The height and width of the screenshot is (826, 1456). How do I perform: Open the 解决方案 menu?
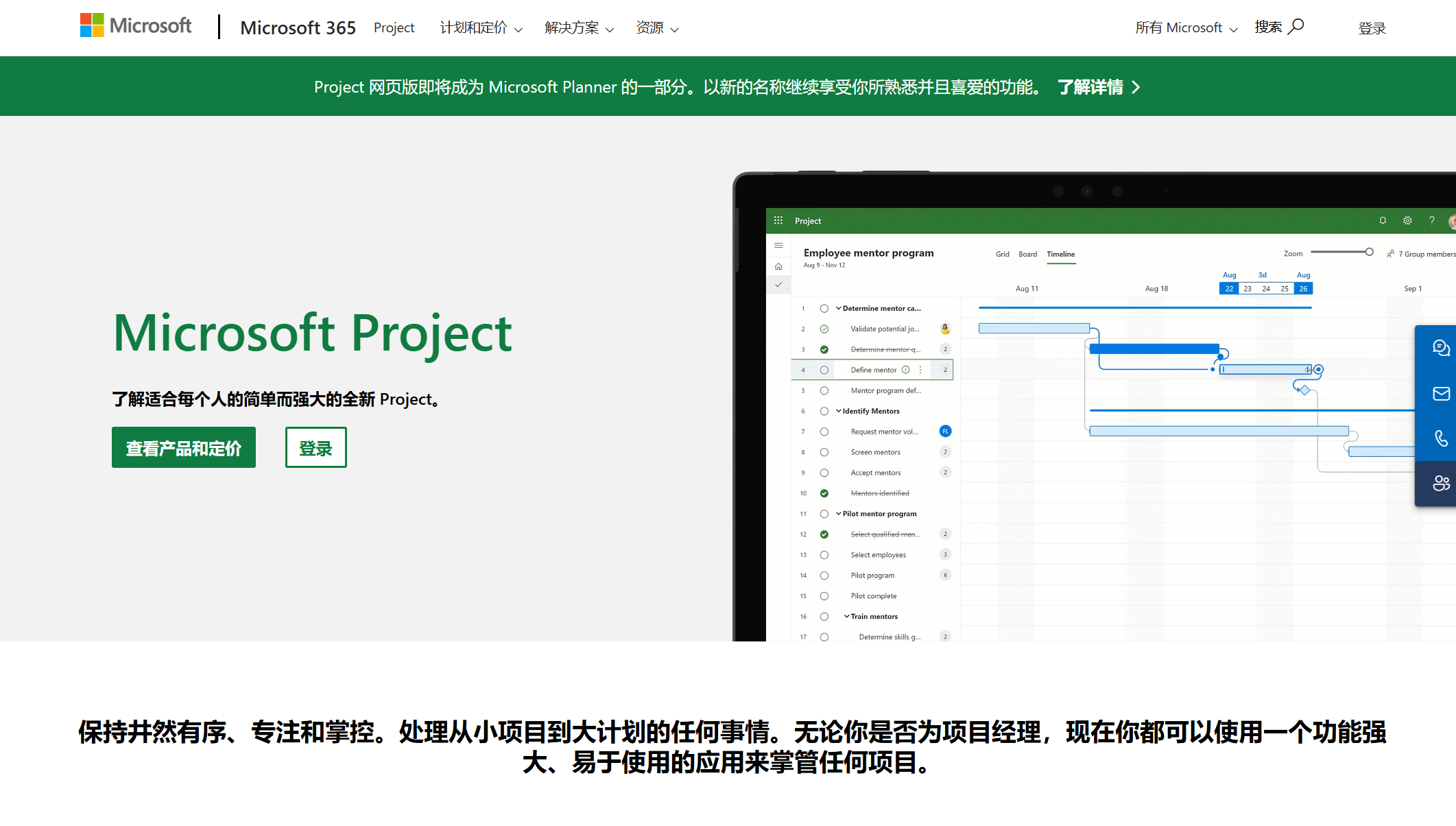(579, 28)
